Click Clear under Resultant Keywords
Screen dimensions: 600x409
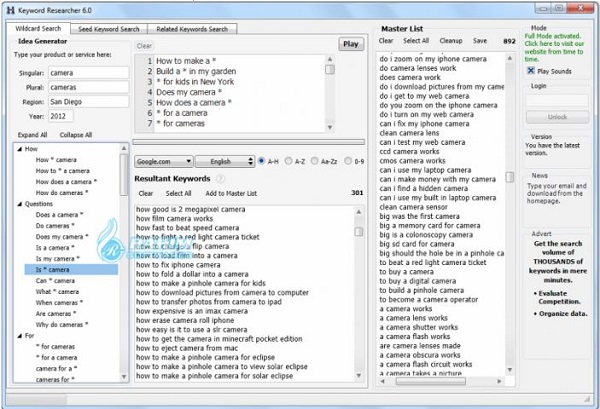coord(146,193)
